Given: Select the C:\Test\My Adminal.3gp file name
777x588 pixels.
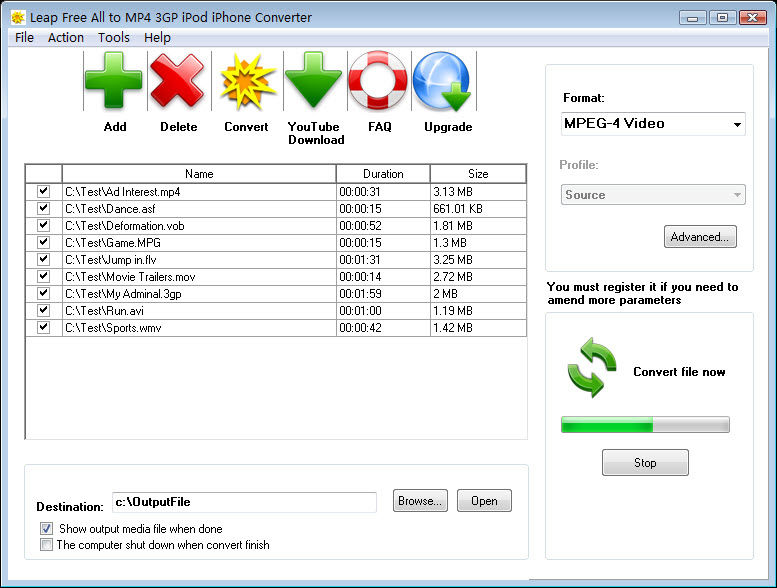Looking at the screenshot, I should [123, 294].
